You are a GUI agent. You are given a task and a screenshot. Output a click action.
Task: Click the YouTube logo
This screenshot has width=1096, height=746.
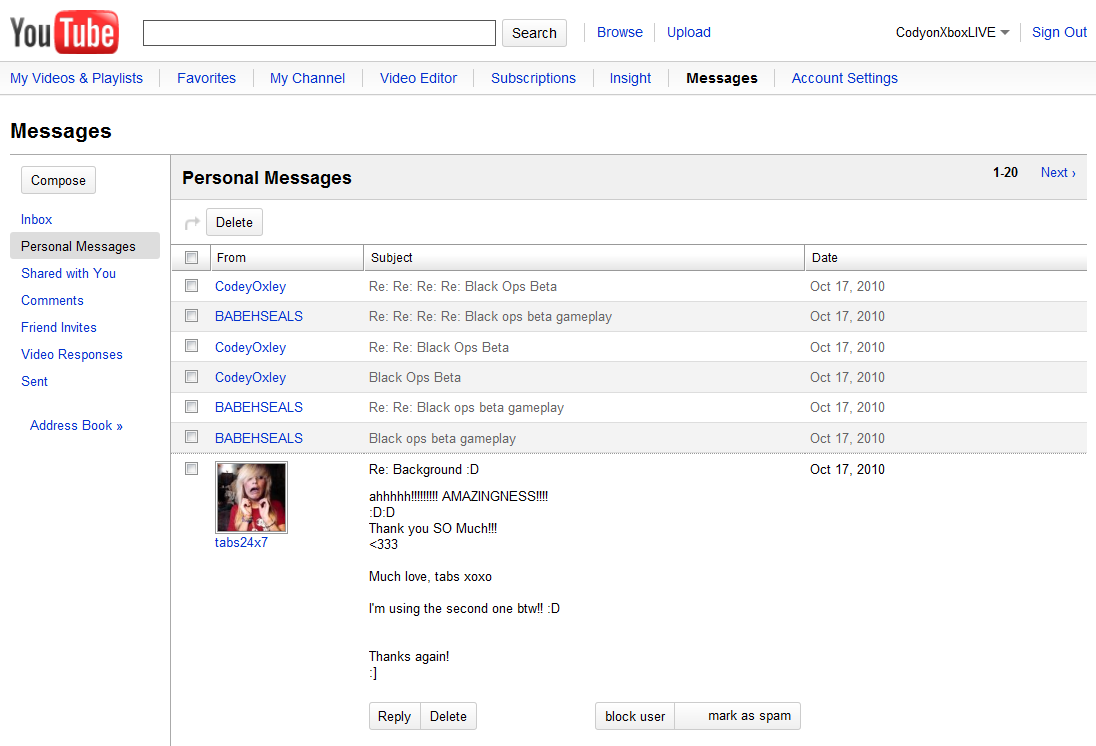pyautogui.click(x=64, y=33)
